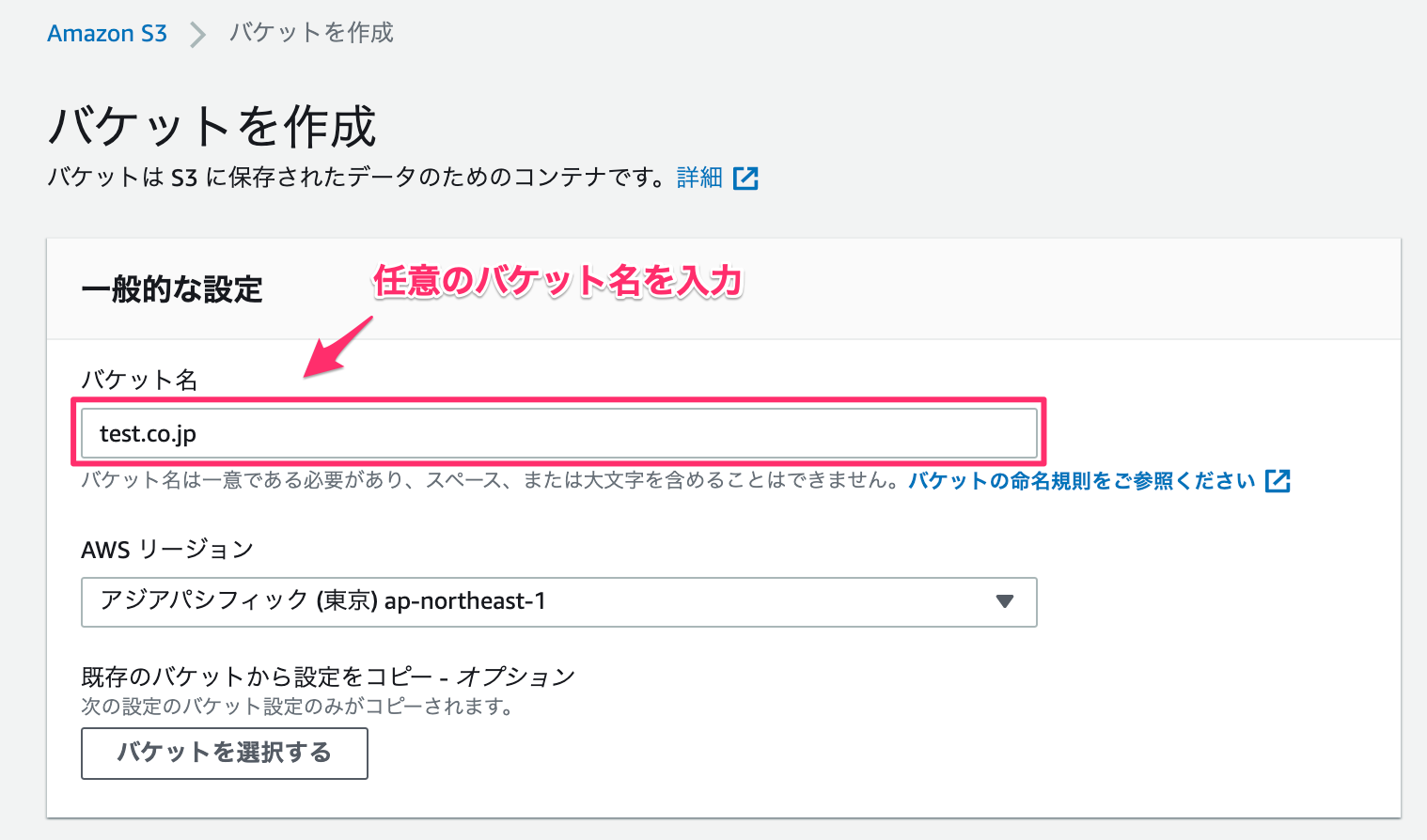The width and height of the screenshot is (1427, 840).
Task: Click the external link icon beside バケットの命名規則
Action: coord(1278,480)
